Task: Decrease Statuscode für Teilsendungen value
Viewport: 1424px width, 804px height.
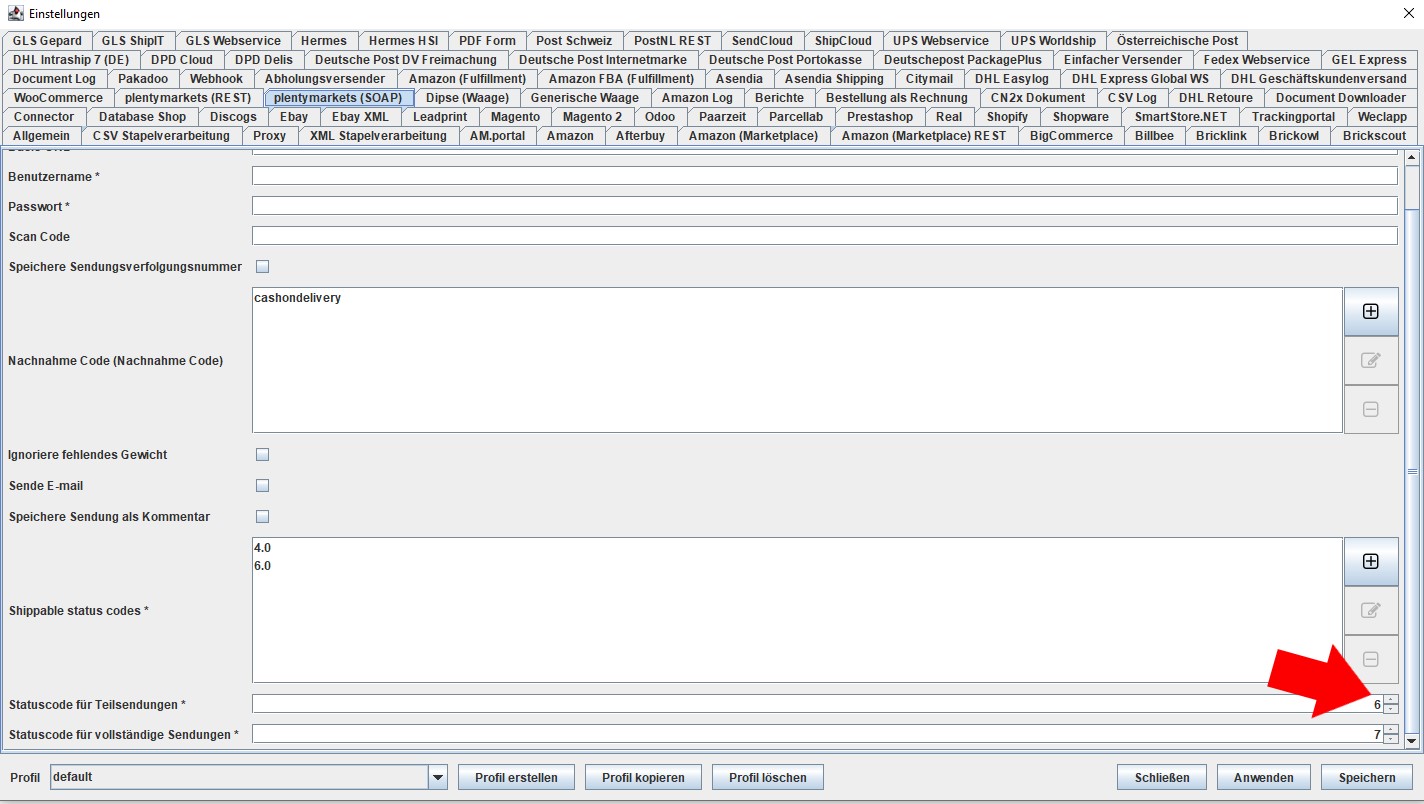Action: pos(1391,709)
